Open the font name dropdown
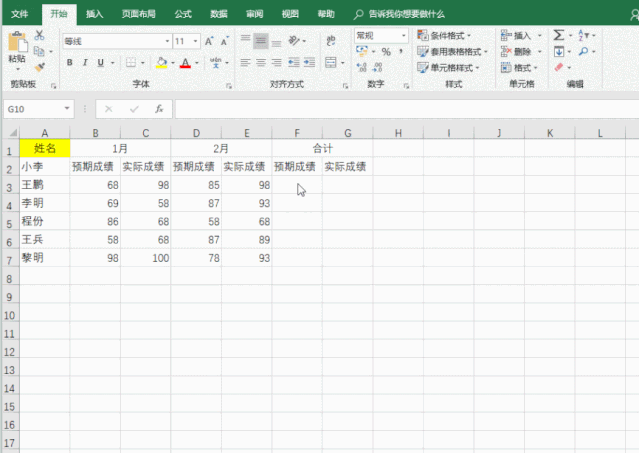639x453 pixels. (x=167, y=41)
